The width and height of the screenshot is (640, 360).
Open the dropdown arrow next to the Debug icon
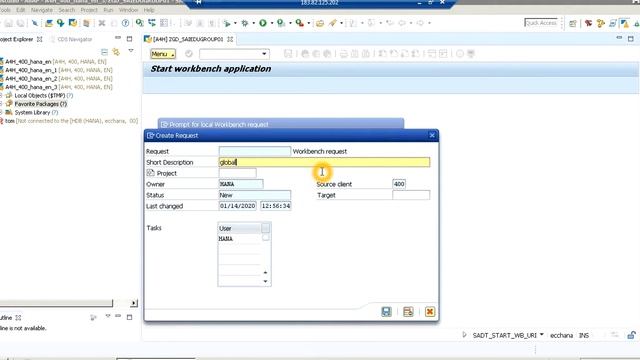tap(253, 23)
